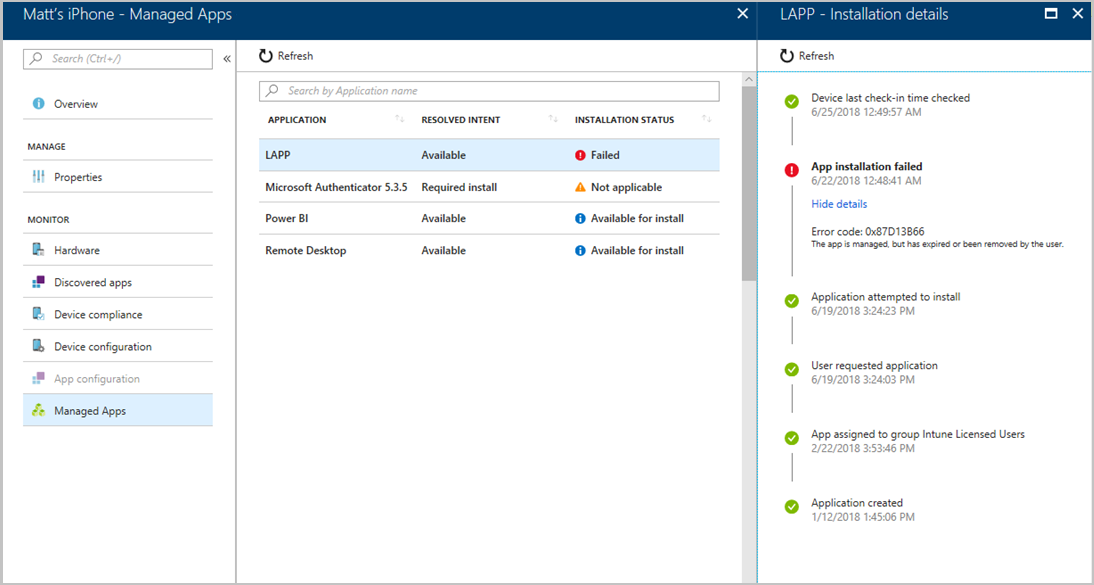Click the red error icon beside App installation failed
Viewport: 1094px width, 585px height.
coord(792,171)
